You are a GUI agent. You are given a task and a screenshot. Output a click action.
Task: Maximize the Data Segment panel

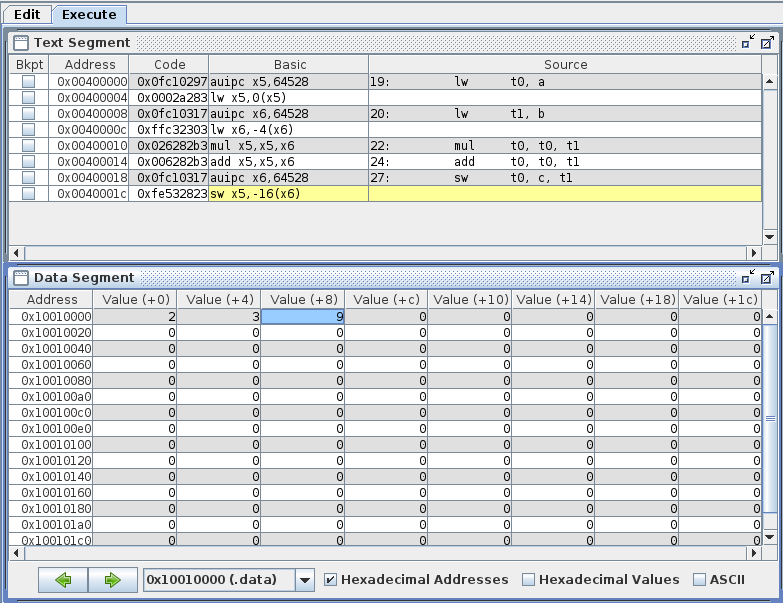tap(767, 278)
